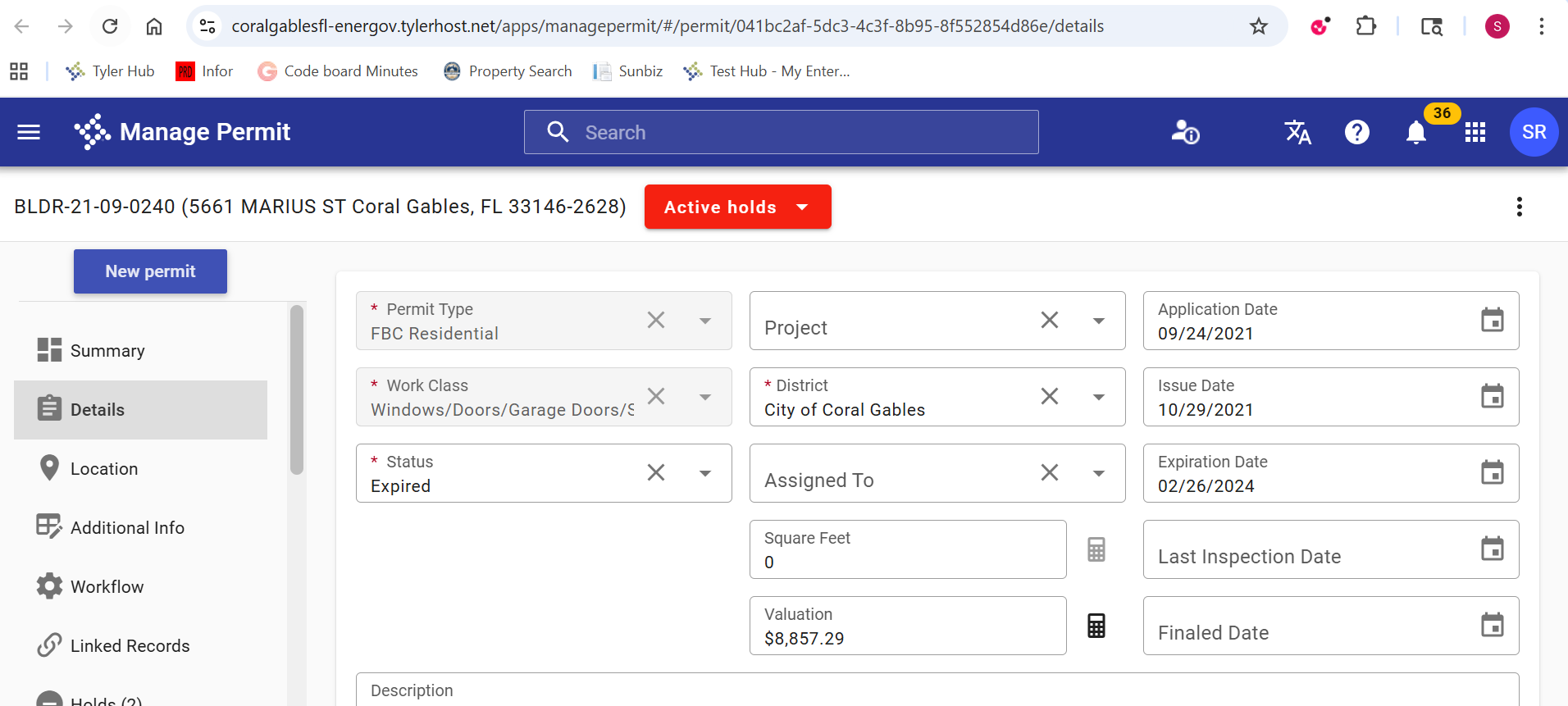The width and height of the screenshot is (1568, 706).
Task: Open the apps grid launcher
Action: coord(1475,132)
